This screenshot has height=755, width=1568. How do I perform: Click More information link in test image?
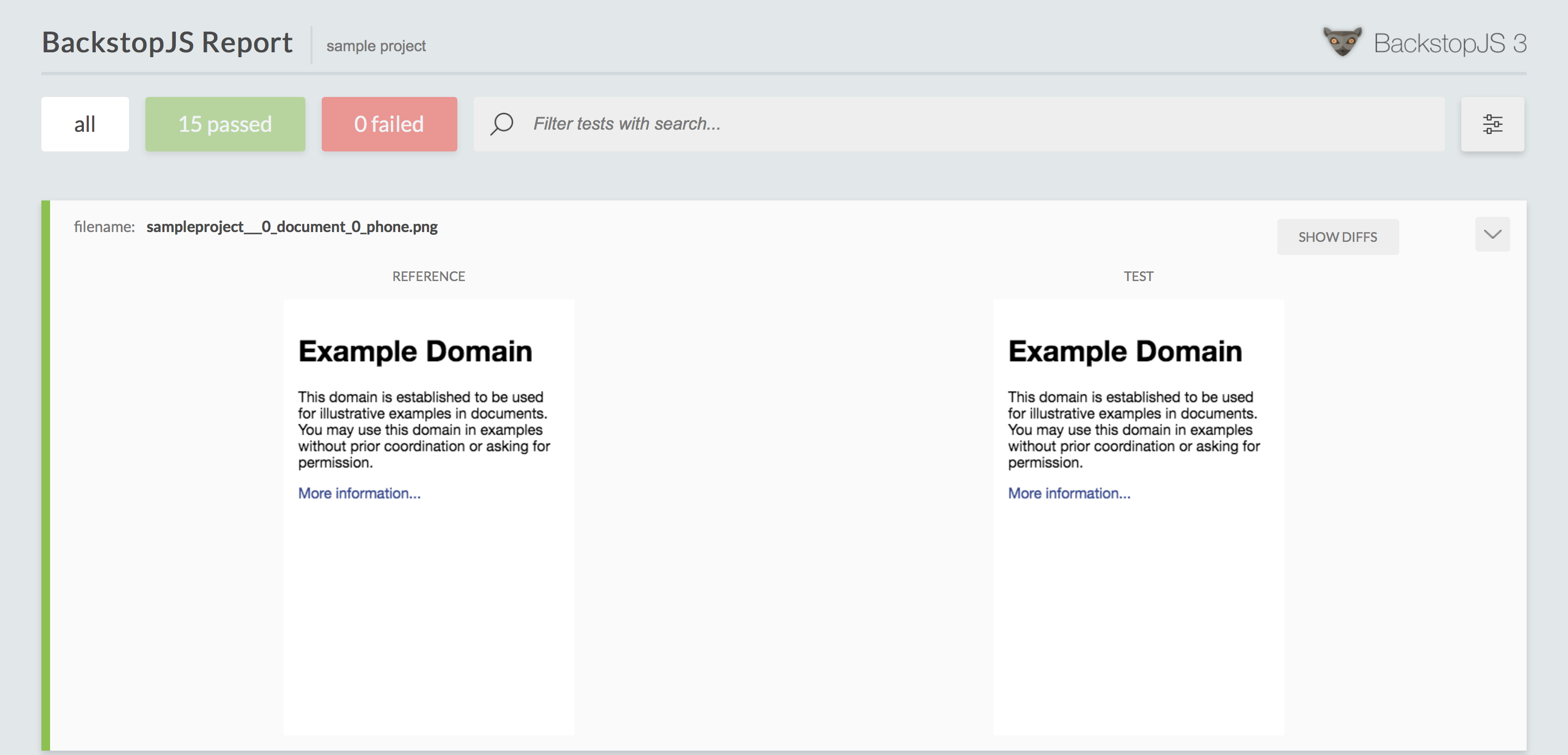click(1069, 493)
